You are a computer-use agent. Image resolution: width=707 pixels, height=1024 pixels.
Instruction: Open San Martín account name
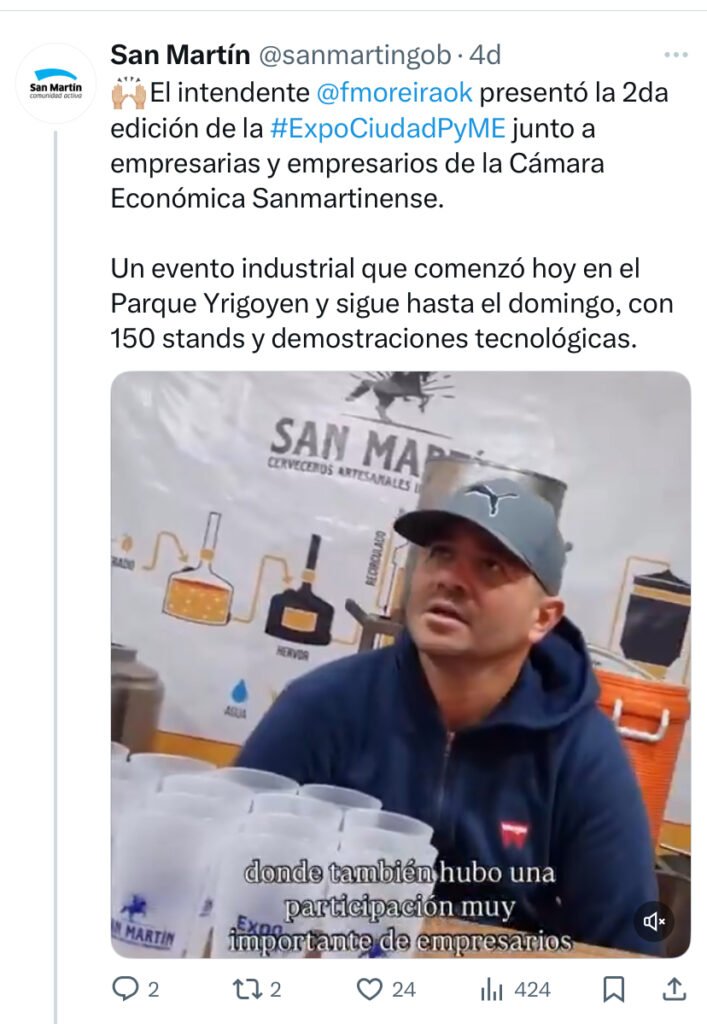[180, 55]
